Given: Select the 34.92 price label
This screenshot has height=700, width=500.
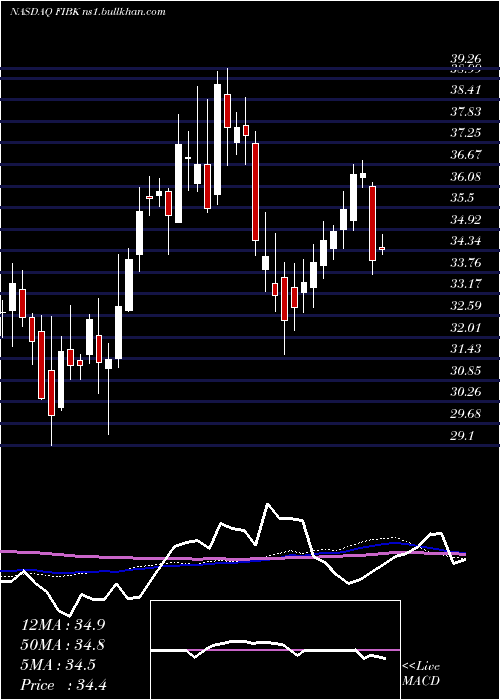Looking at the screenshot, I should coord(465,219).
